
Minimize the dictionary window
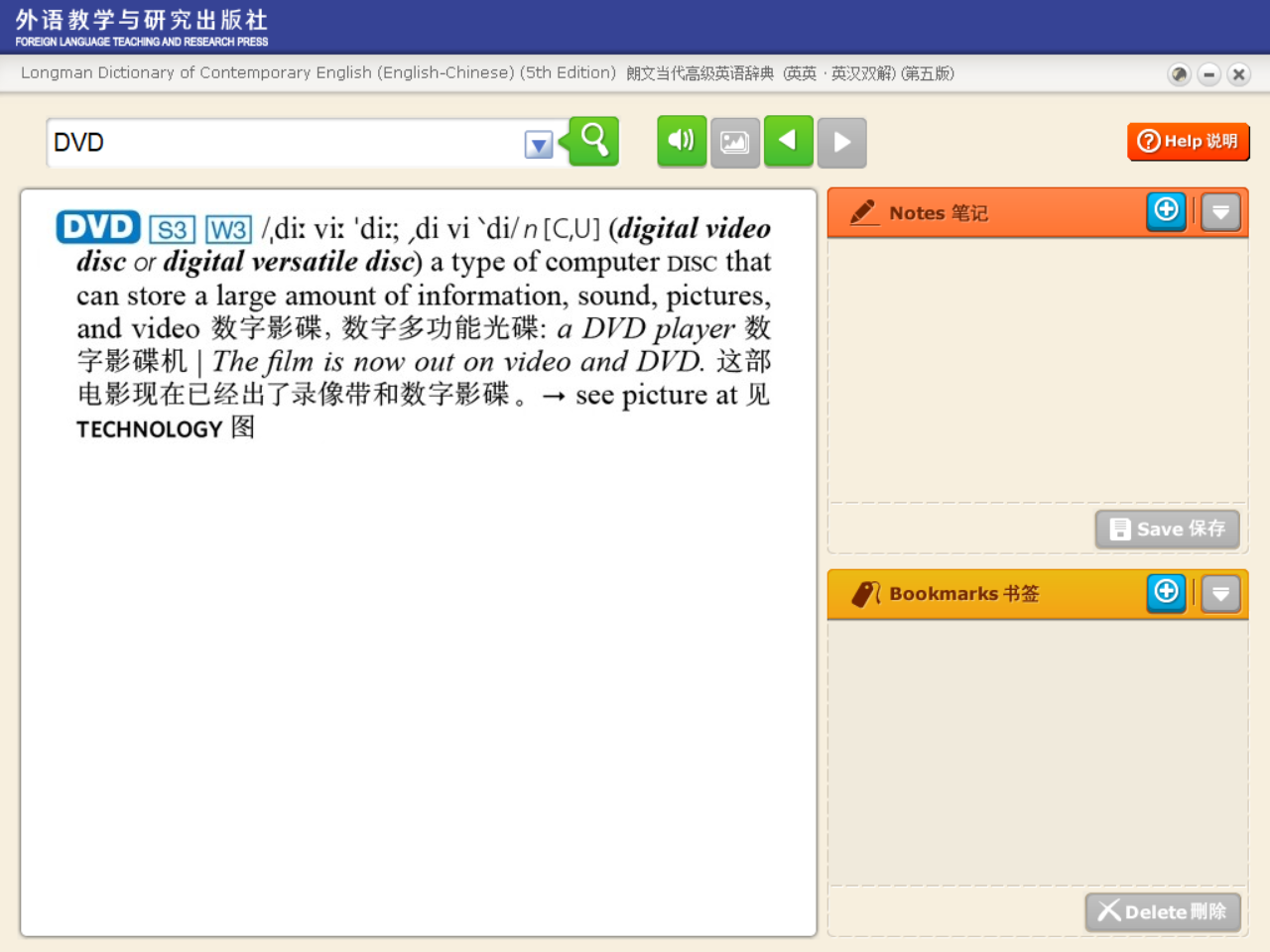pyautogui.click(x=1209, y=74)
